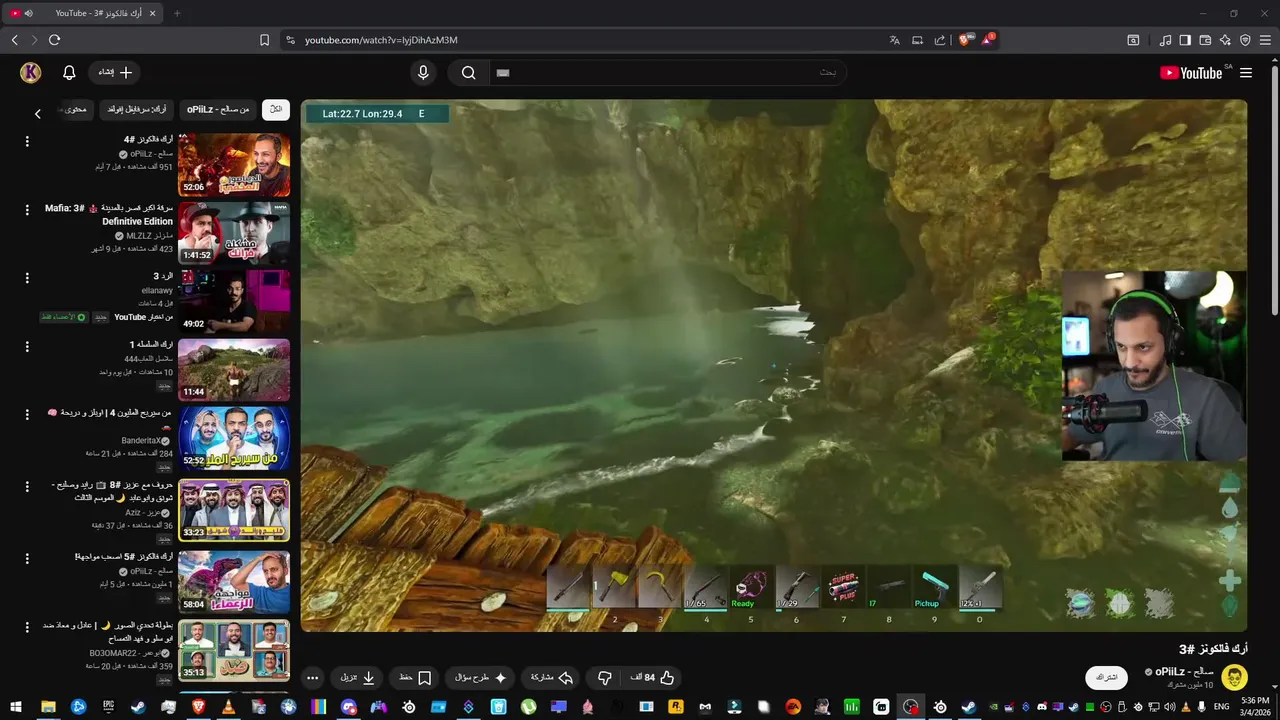Open the 35:13 'بطولة تحدي الصور' thumbnail
Image resolution: width=1280 pixels, height=720 pixels.
coord(234,650)
